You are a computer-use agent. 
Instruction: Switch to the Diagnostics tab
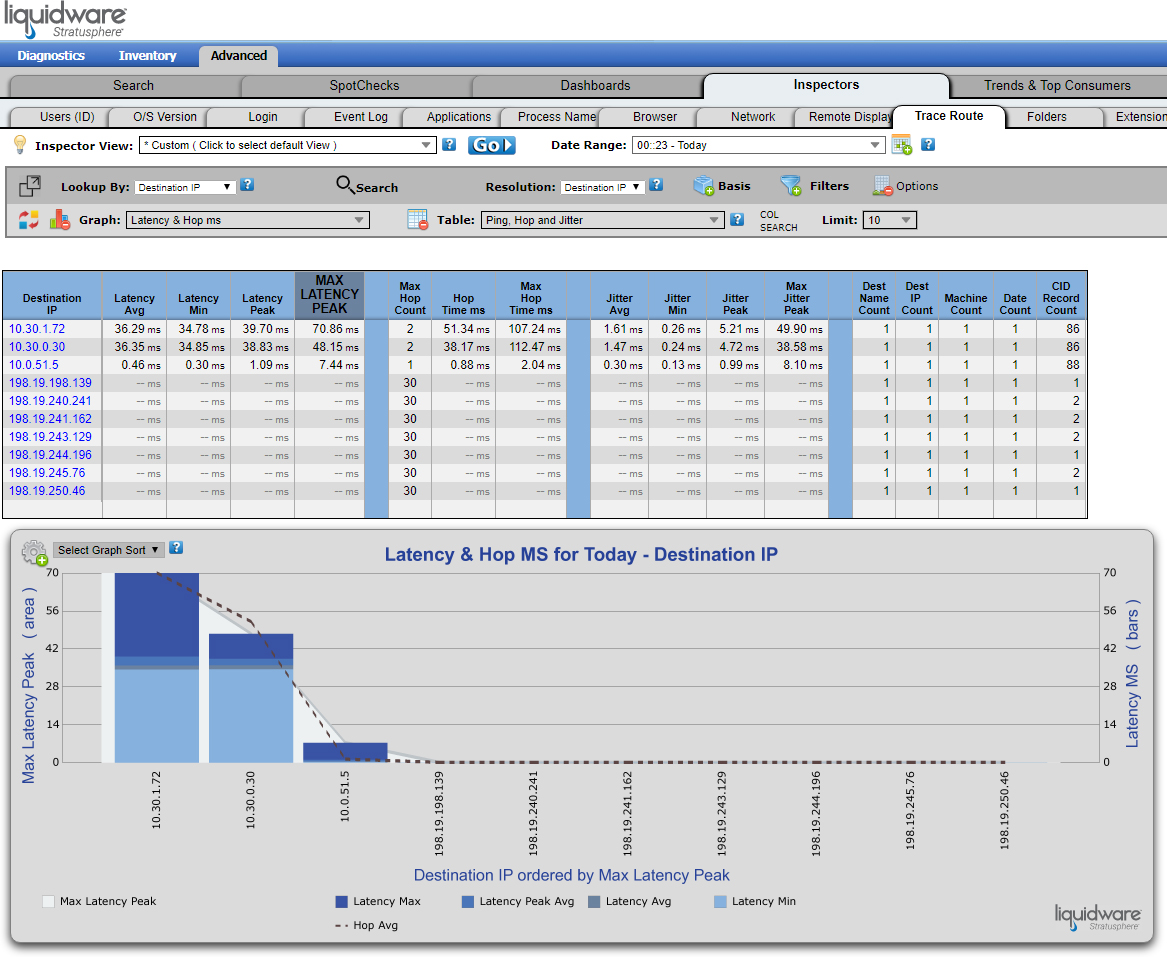click(51, 56)
